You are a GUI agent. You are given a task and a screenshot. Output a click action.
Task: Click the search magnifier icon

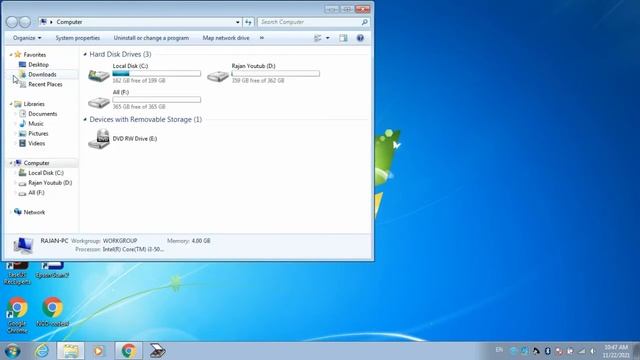pyautogui.click(x=364, y=22)
